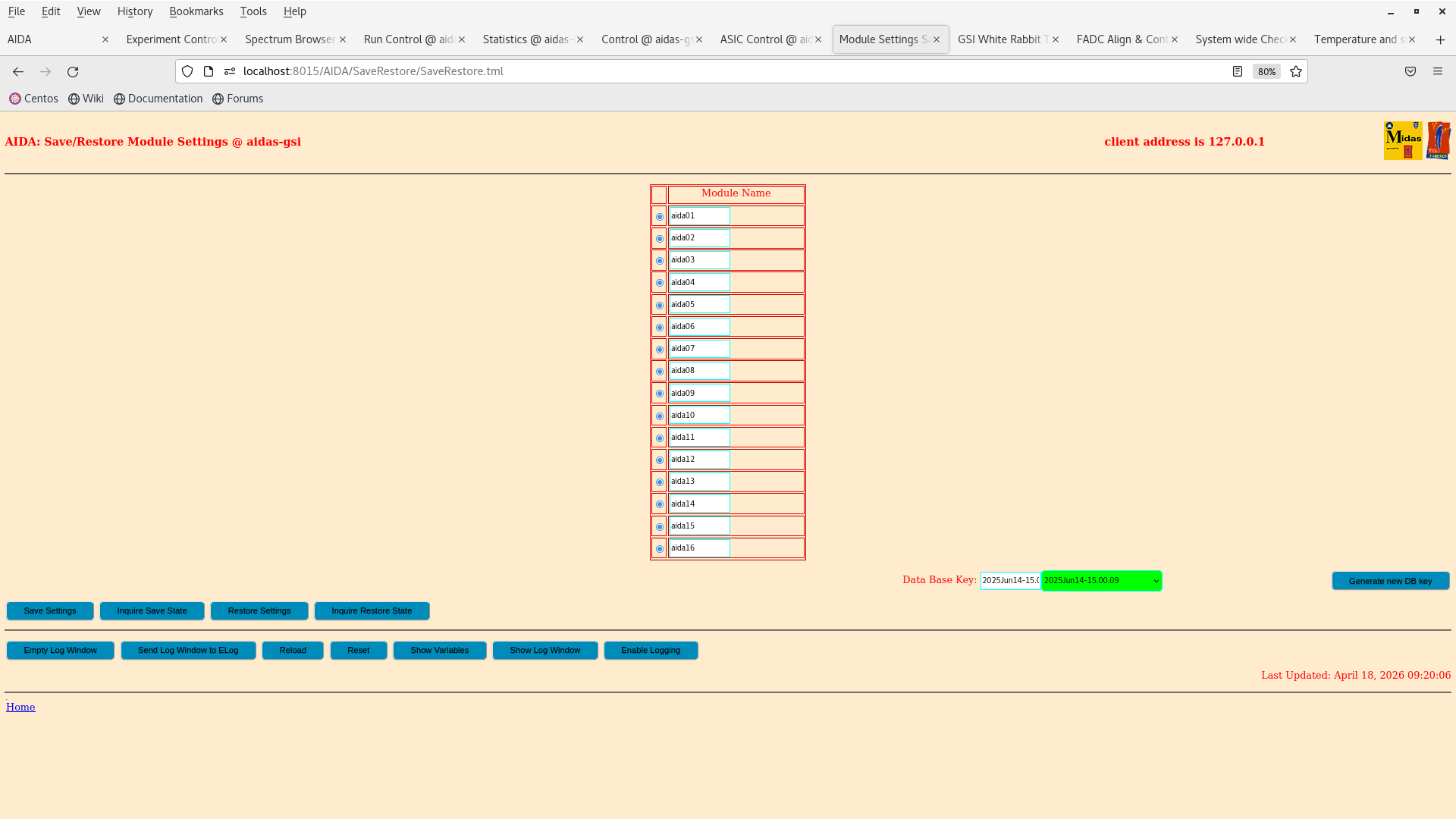Viewport: 1456px width, 819px height.
Task: Click the Midas logo image
Action: click(1402, 140)
